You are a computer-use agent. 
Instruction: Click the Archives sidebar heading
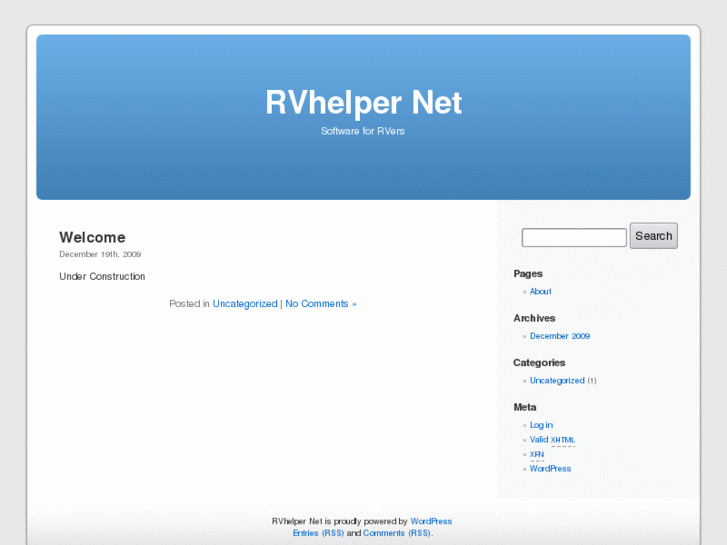tap(534, 318)
